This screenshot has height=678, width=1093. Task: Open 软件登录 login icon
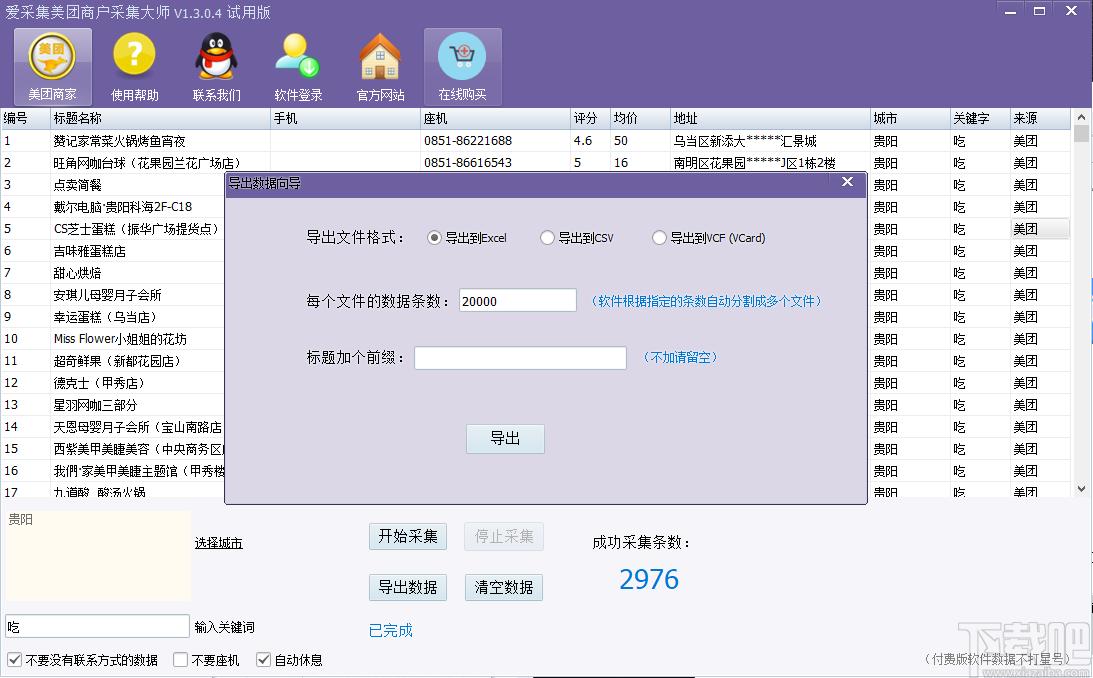pos(298,68)
